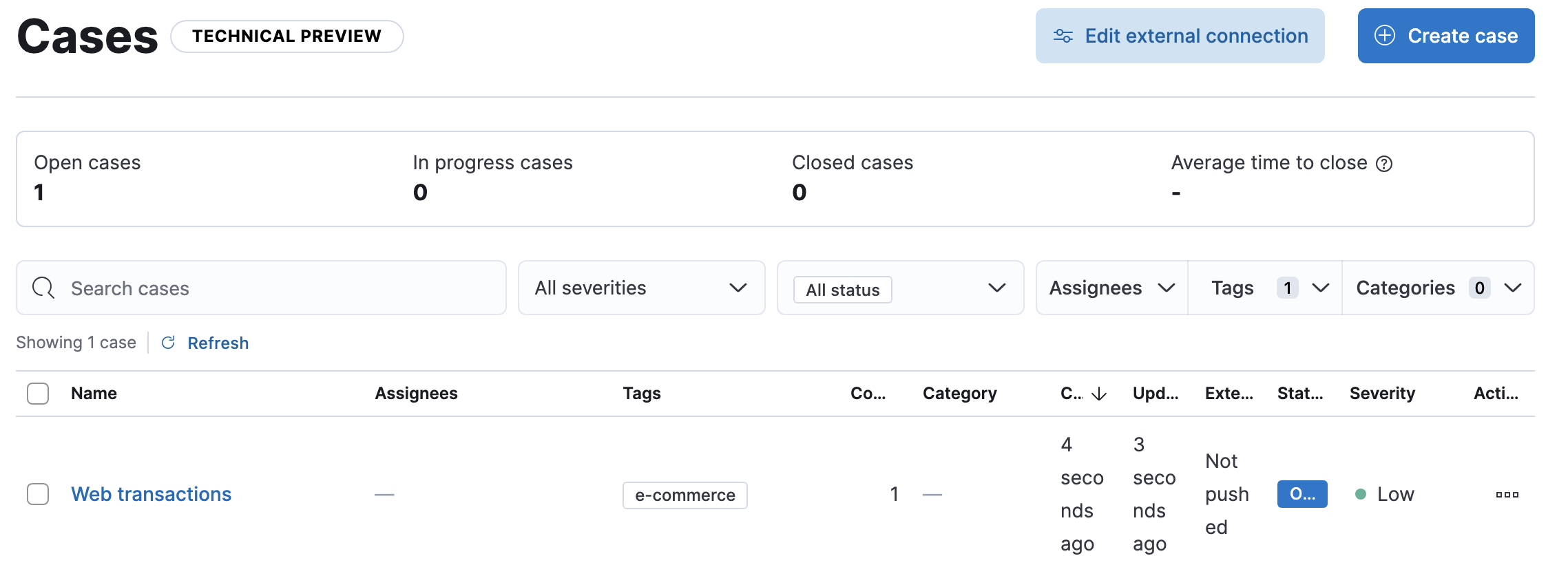Click the e-commerce tag badge
Screen dimensions: 1568x567
[x=684, y=495]
